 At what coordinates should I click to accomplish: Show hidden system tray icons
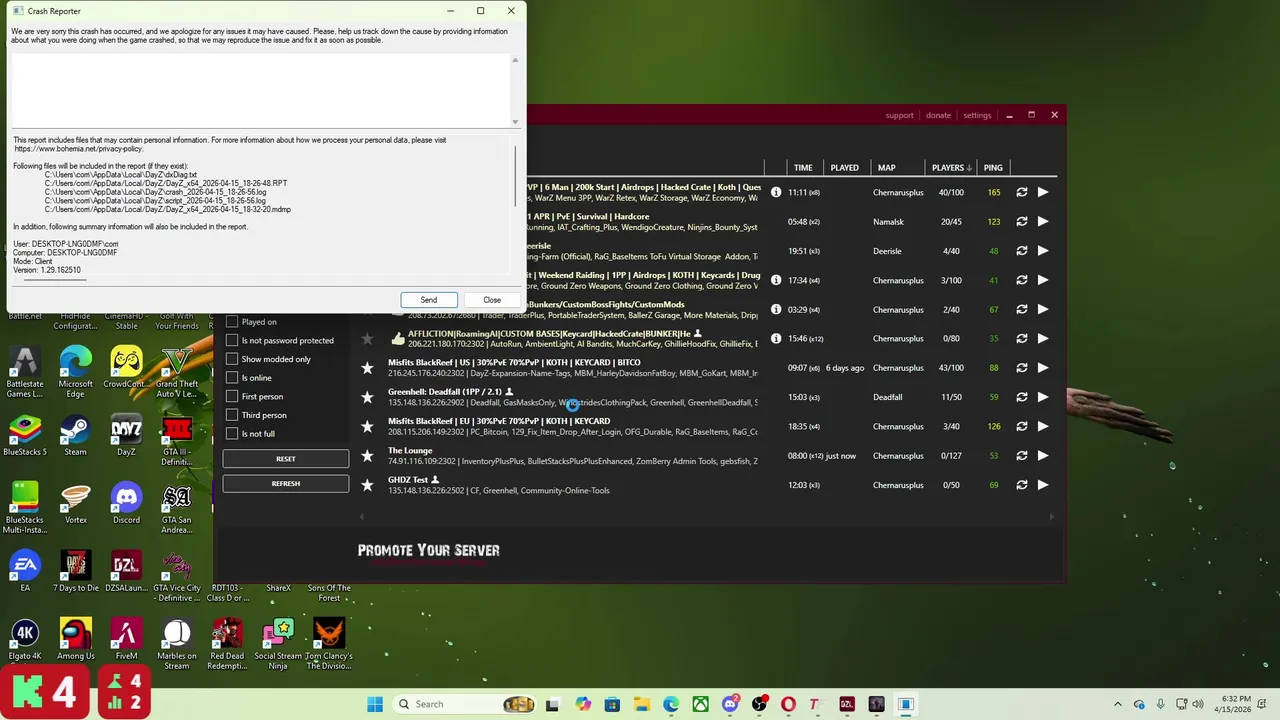pos(1118,704)
